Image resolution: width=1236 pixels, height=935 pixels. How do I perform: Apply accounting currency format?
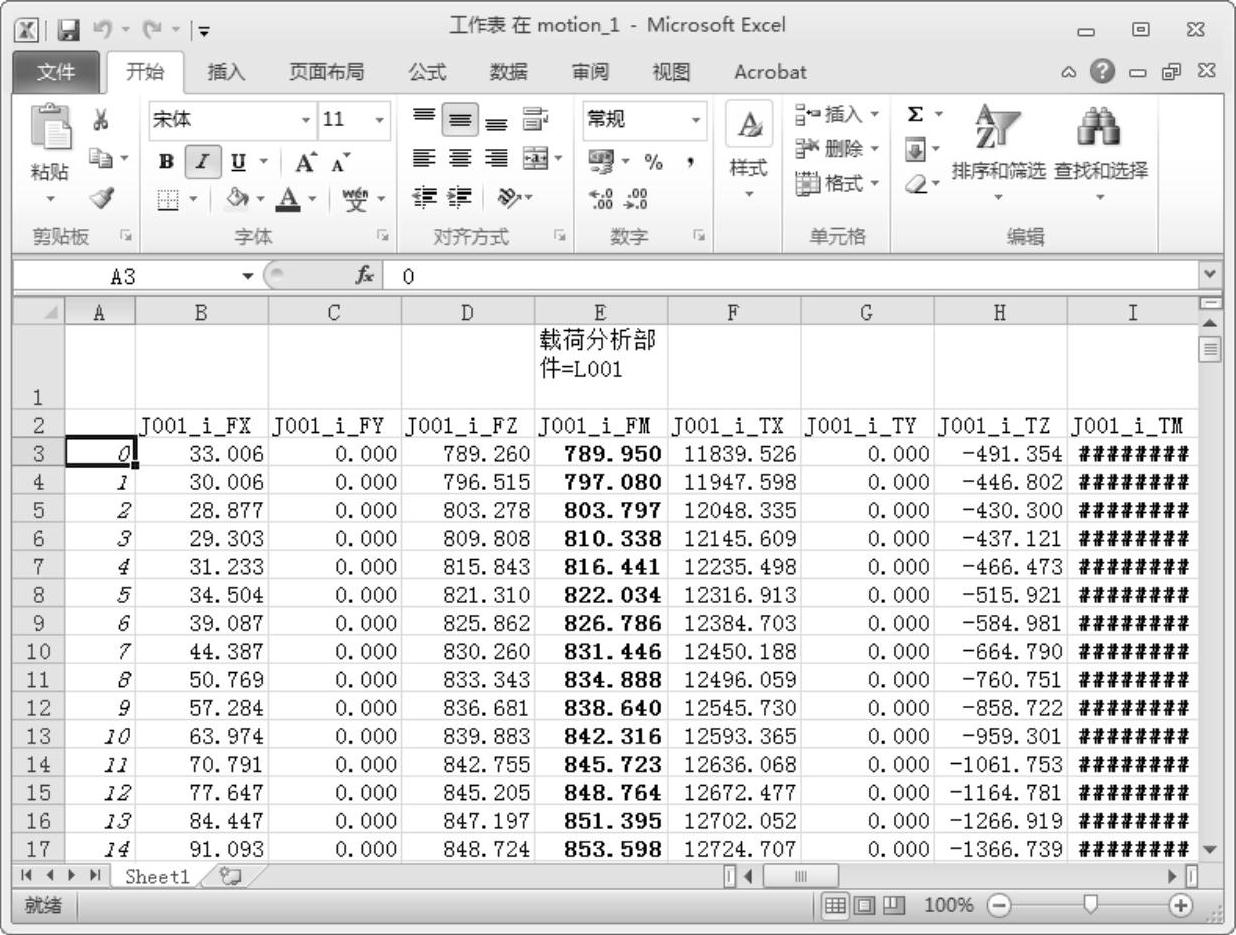(x=603, y=160)
